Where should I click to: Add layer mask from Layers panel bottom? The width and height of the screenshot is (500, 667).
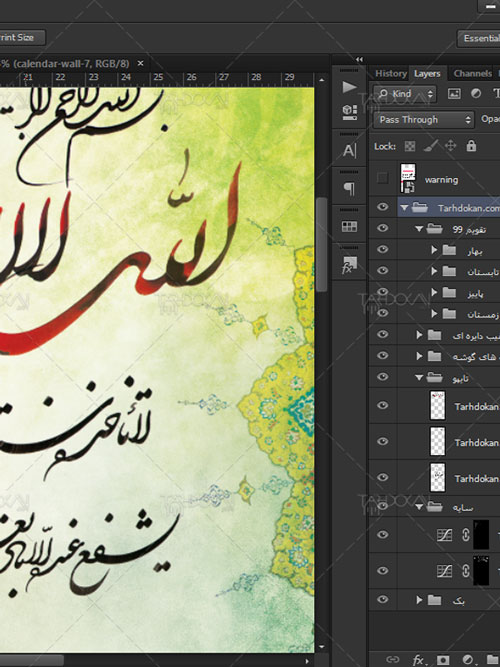tap(443, 660)
